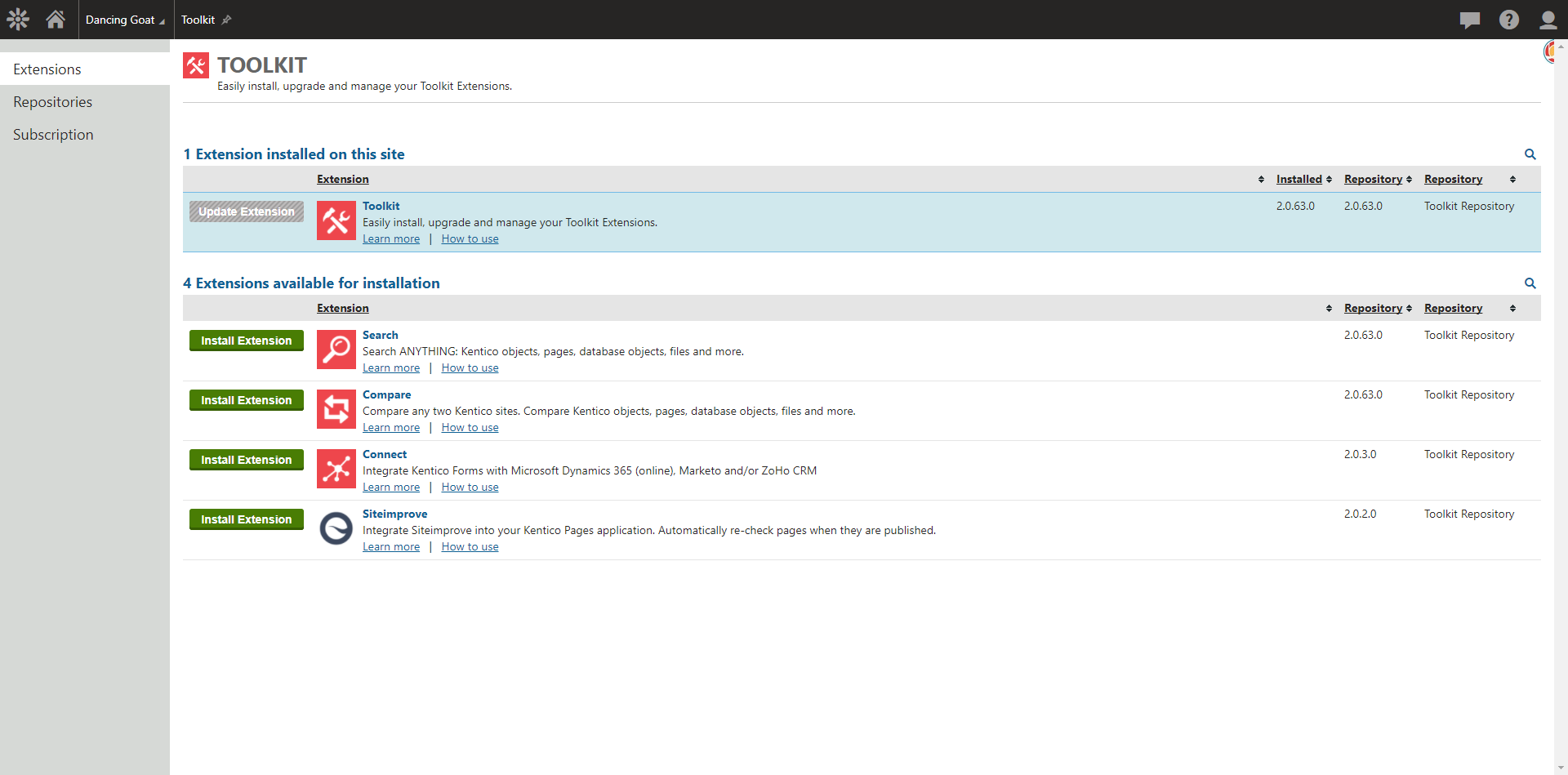This screenshot has height=775, width=1568.
Task: Install the Siteimprove extension
Action: [247, 519]
